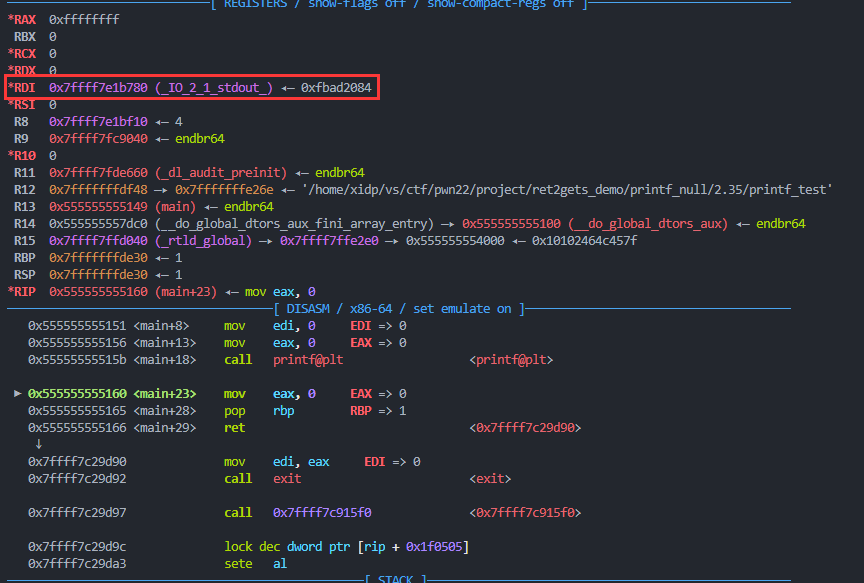The image size is (864, 583).
Task: Click the _IO_2_1_stdout_ symbol name
Action: point(214,88)
